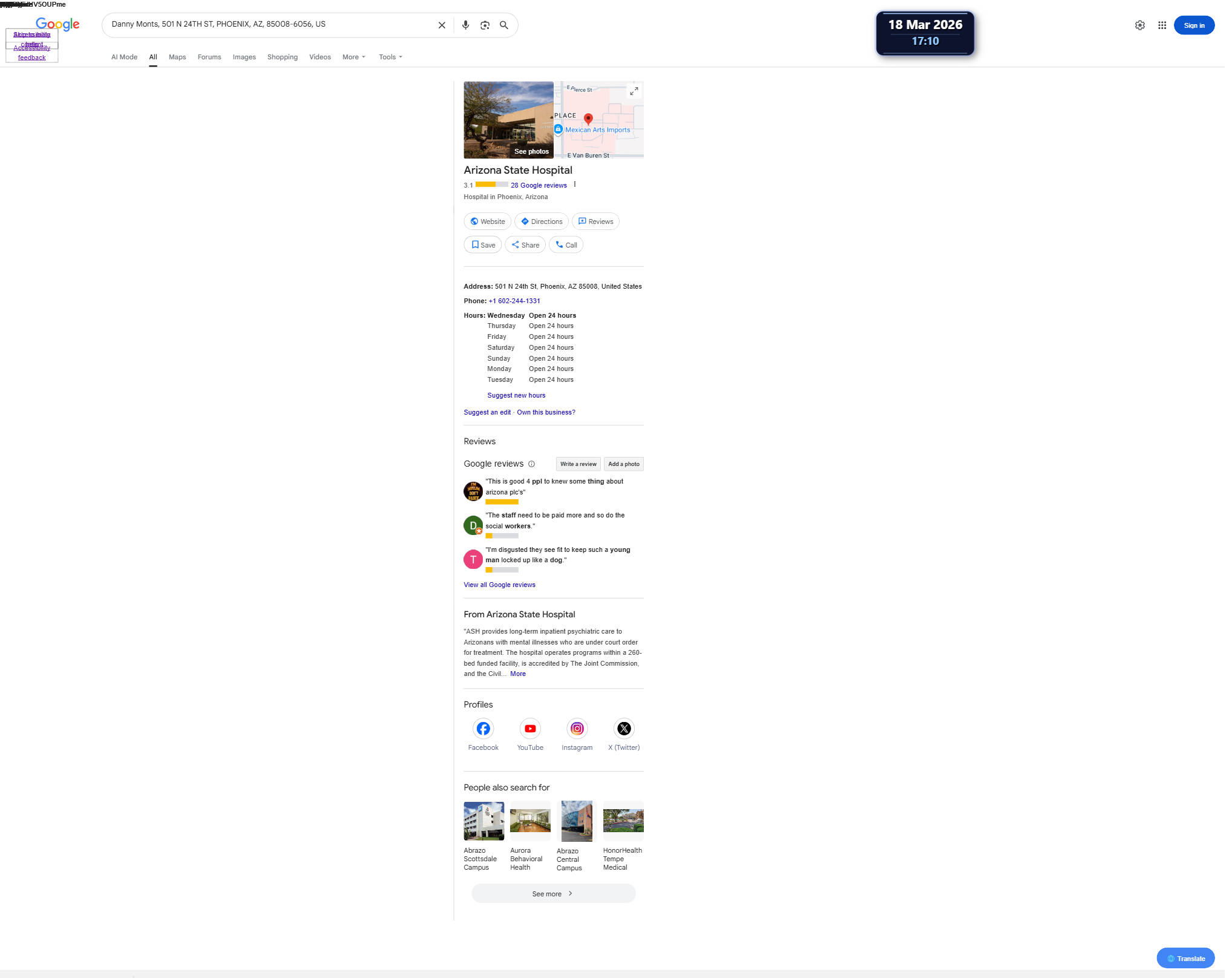
Task: Open the X (Twitter) profile
Action: 624,729
